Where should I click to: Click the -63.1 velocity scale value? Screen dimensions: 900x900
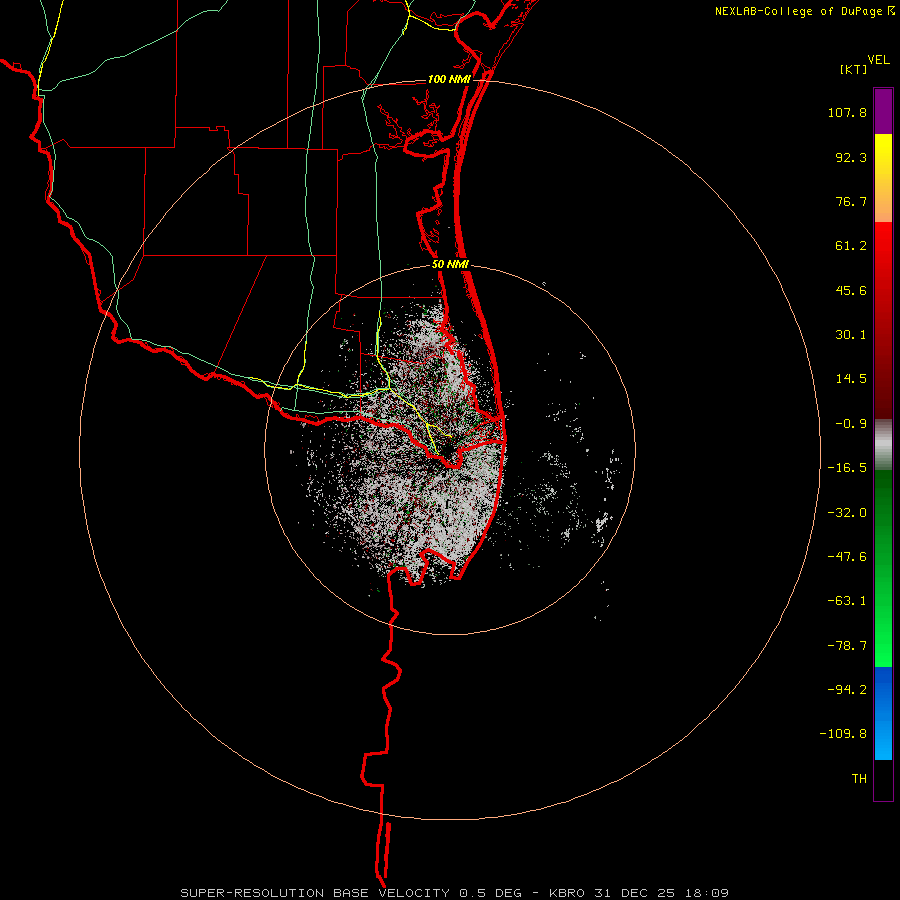tap(847, 601)
